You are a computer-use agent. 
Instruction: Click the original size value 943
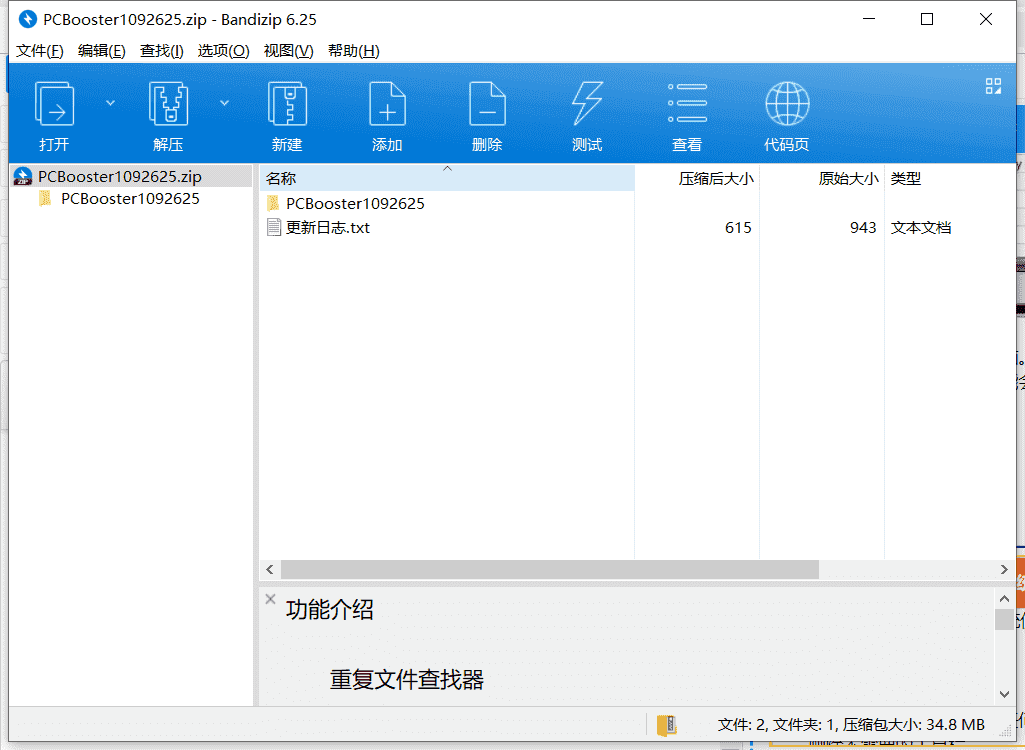pyautogui.click(x=863, y=228)
